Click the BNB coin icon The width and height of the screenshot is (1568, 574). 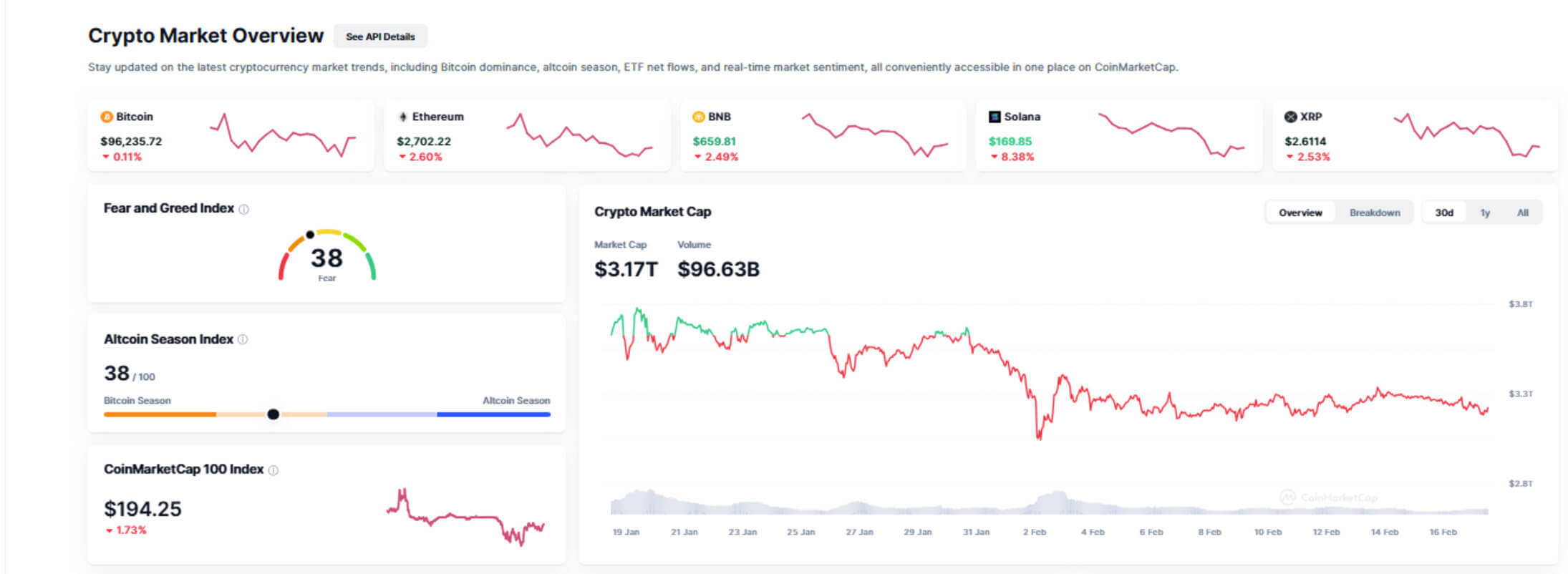coord(699,117)
